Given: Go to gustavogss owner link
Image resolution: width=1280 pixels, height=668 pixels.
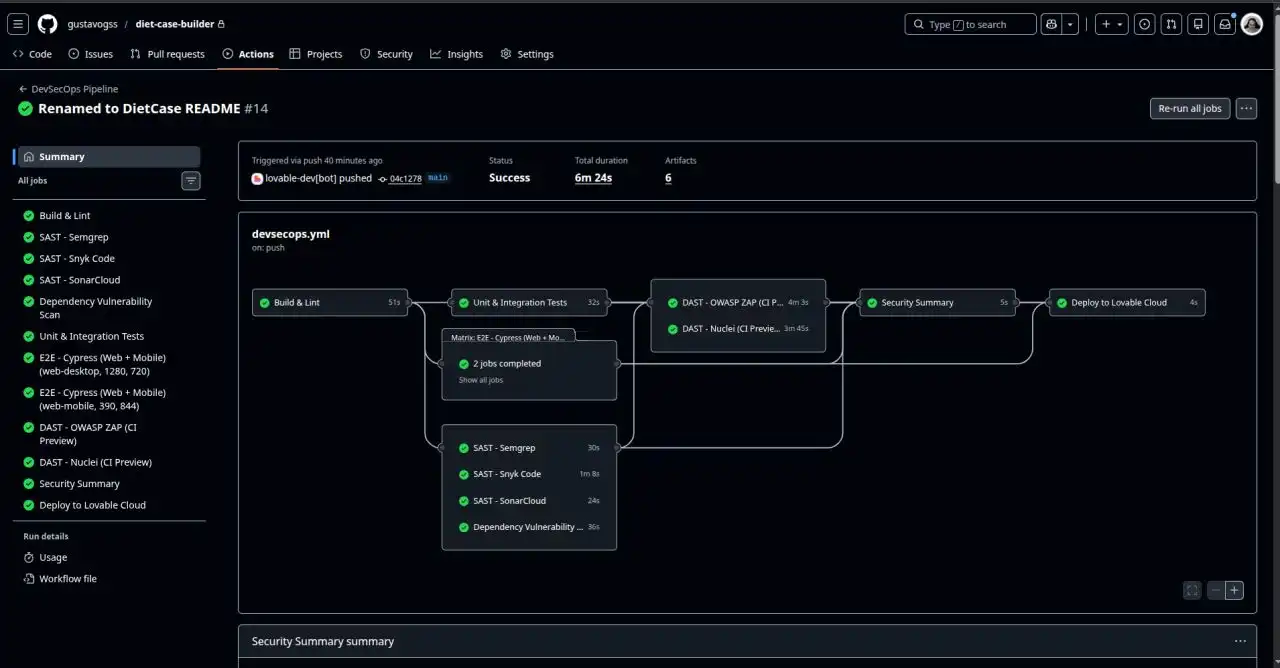Looking at the screenshot, I should point(91,24).
